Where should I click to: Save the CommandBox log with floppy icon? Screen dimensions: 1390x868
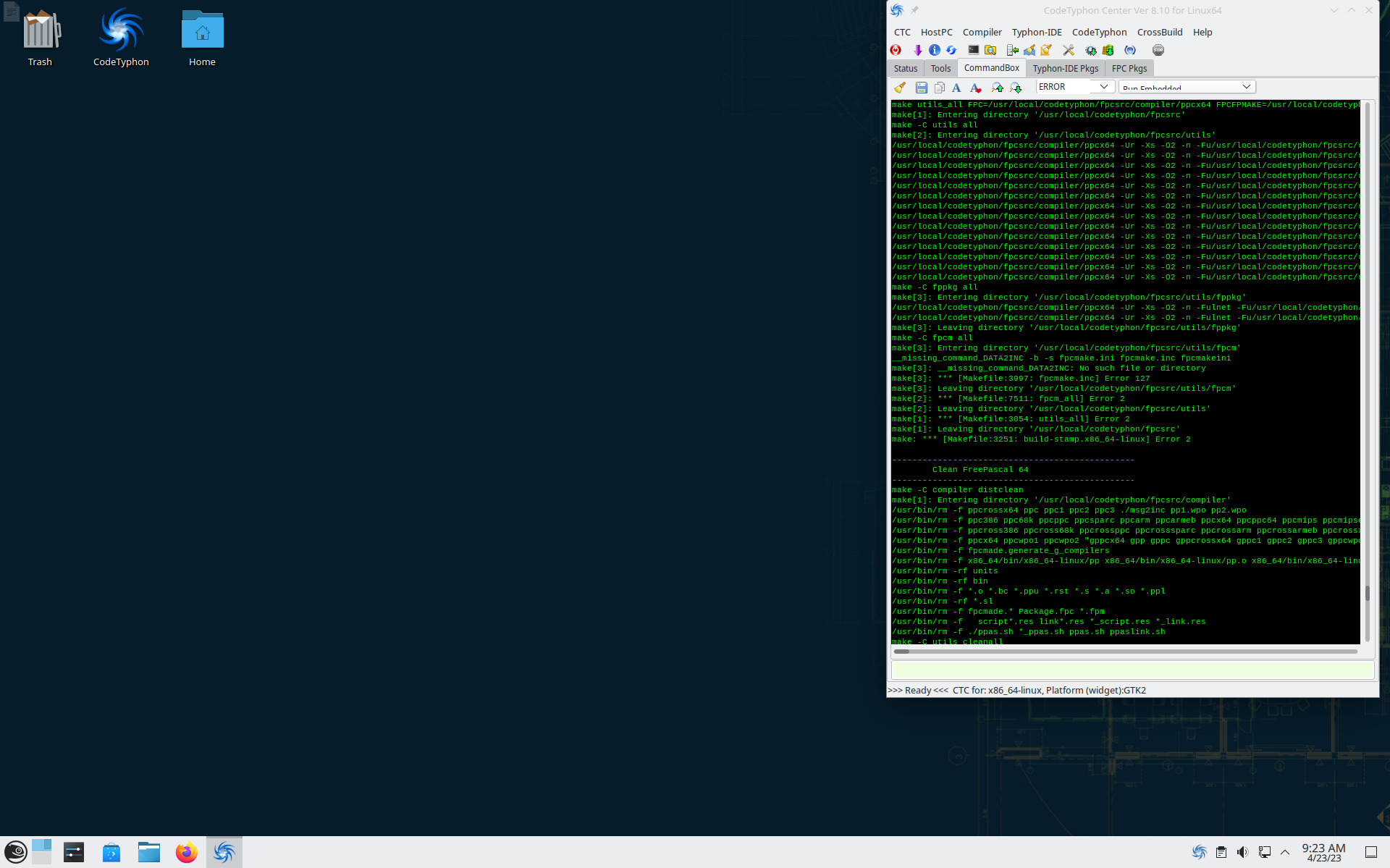click(x=921, y=88)
